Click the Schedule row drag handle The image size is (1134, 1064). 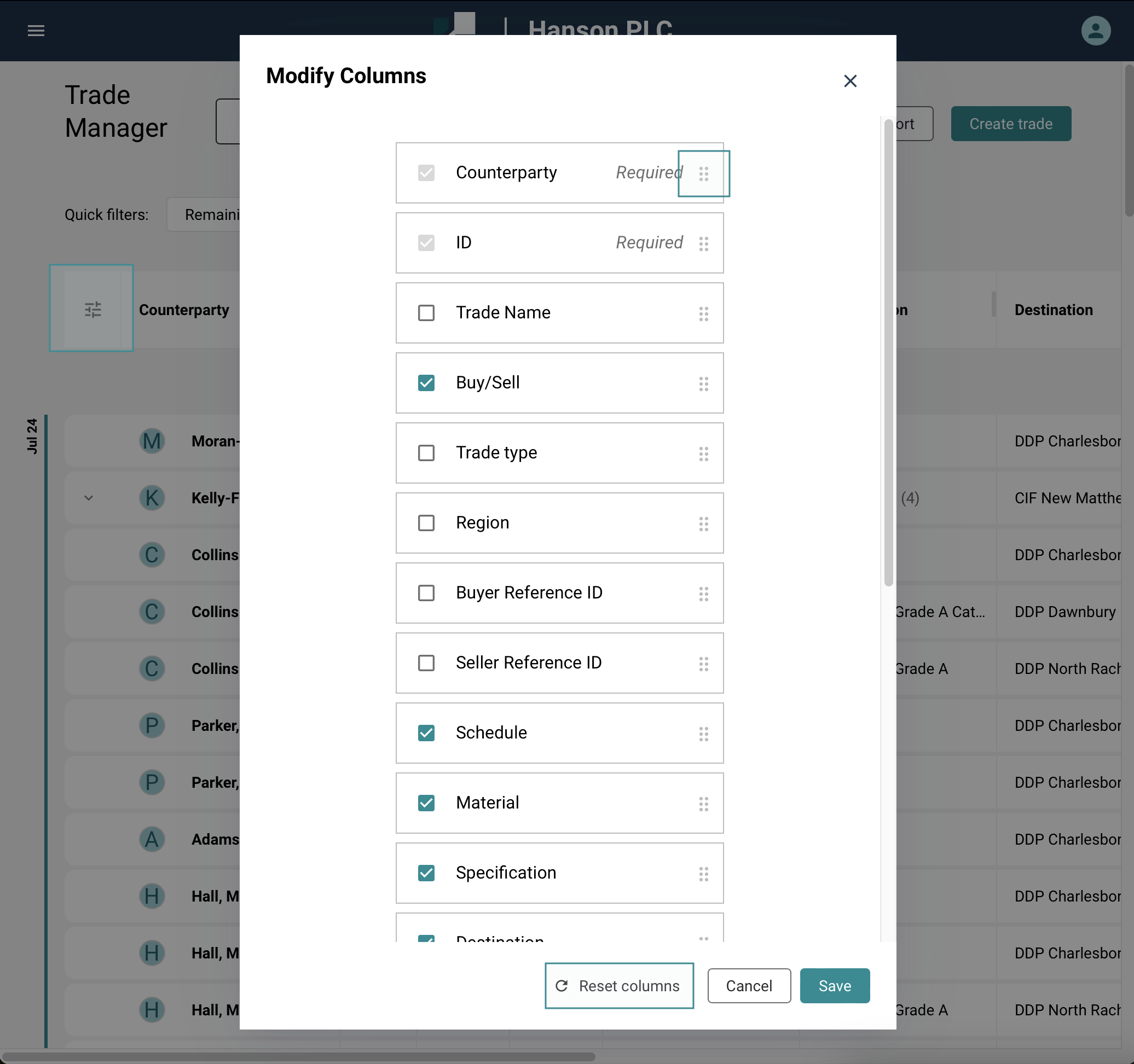703,734
